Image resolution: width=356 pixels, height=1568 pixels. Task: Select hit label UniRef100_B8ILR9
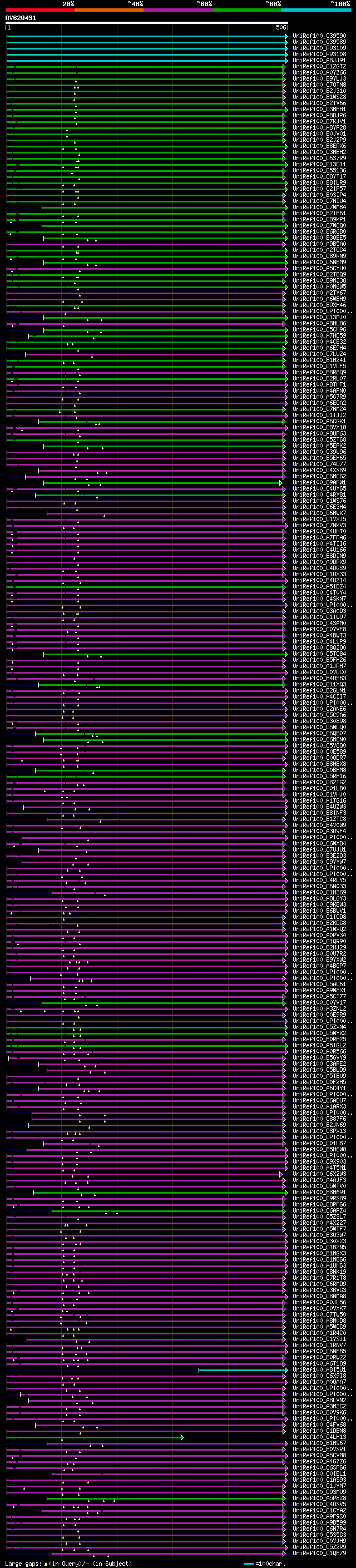[319, 182]
